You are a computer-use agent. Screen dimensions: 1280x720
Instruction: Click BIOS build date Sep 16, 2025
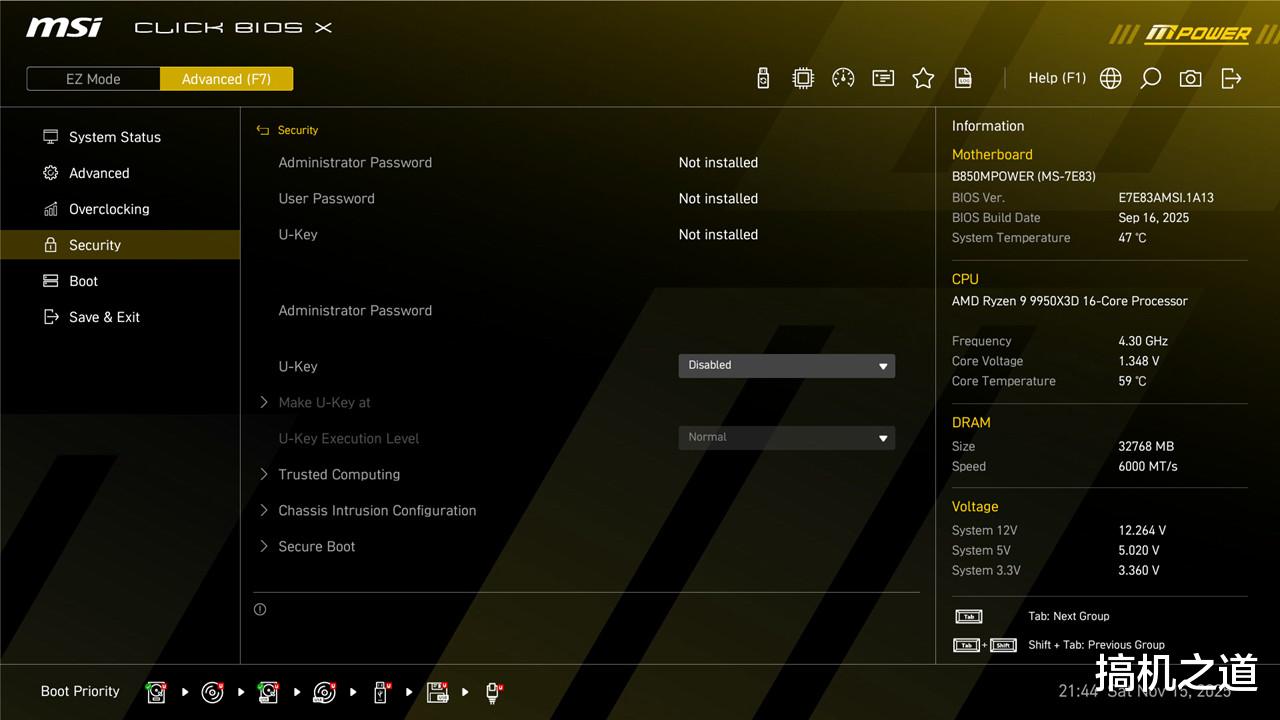point(1154,218)
